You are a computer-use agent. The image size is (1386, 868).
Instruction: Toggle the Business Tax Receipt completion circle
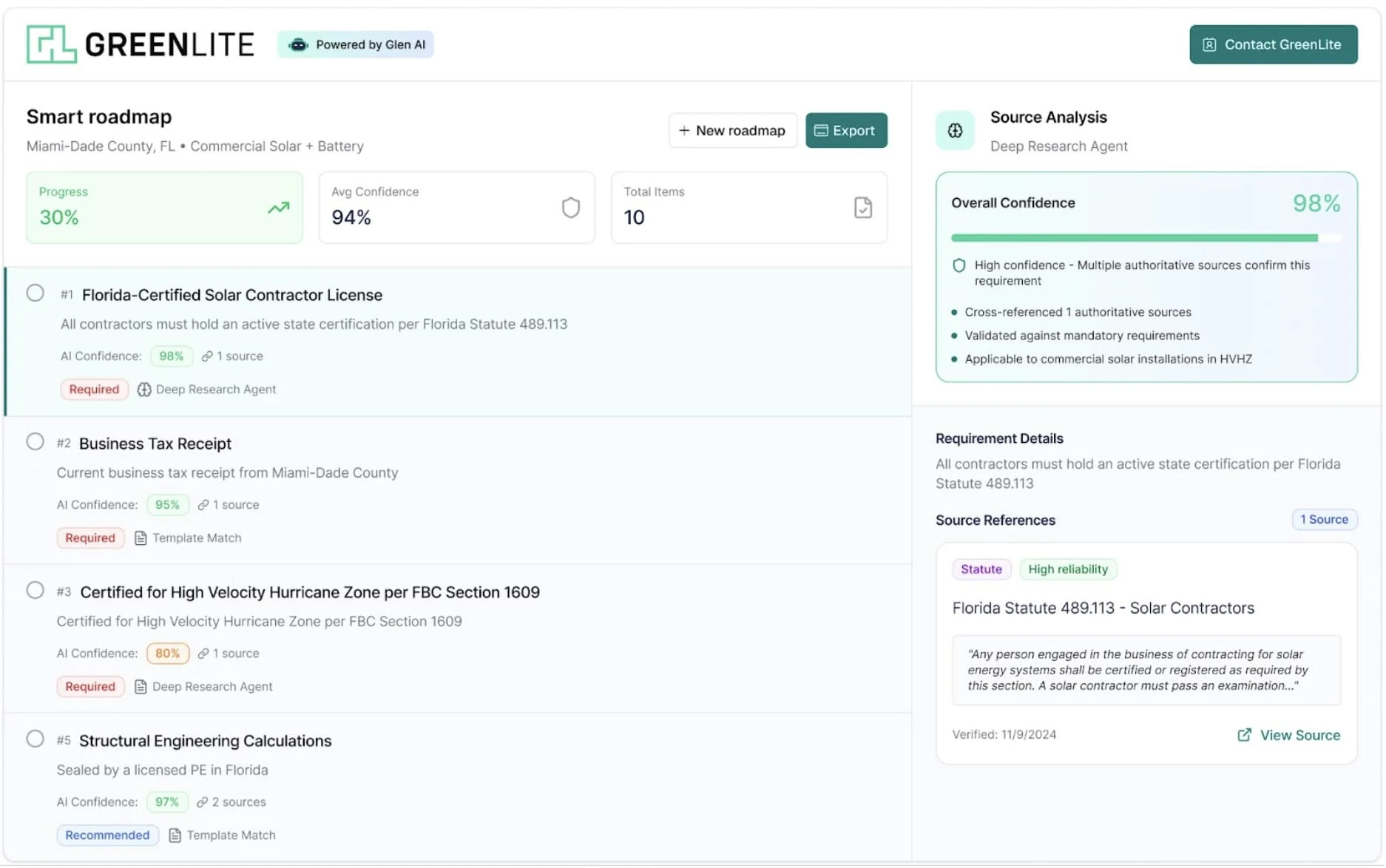coord(35,441)
